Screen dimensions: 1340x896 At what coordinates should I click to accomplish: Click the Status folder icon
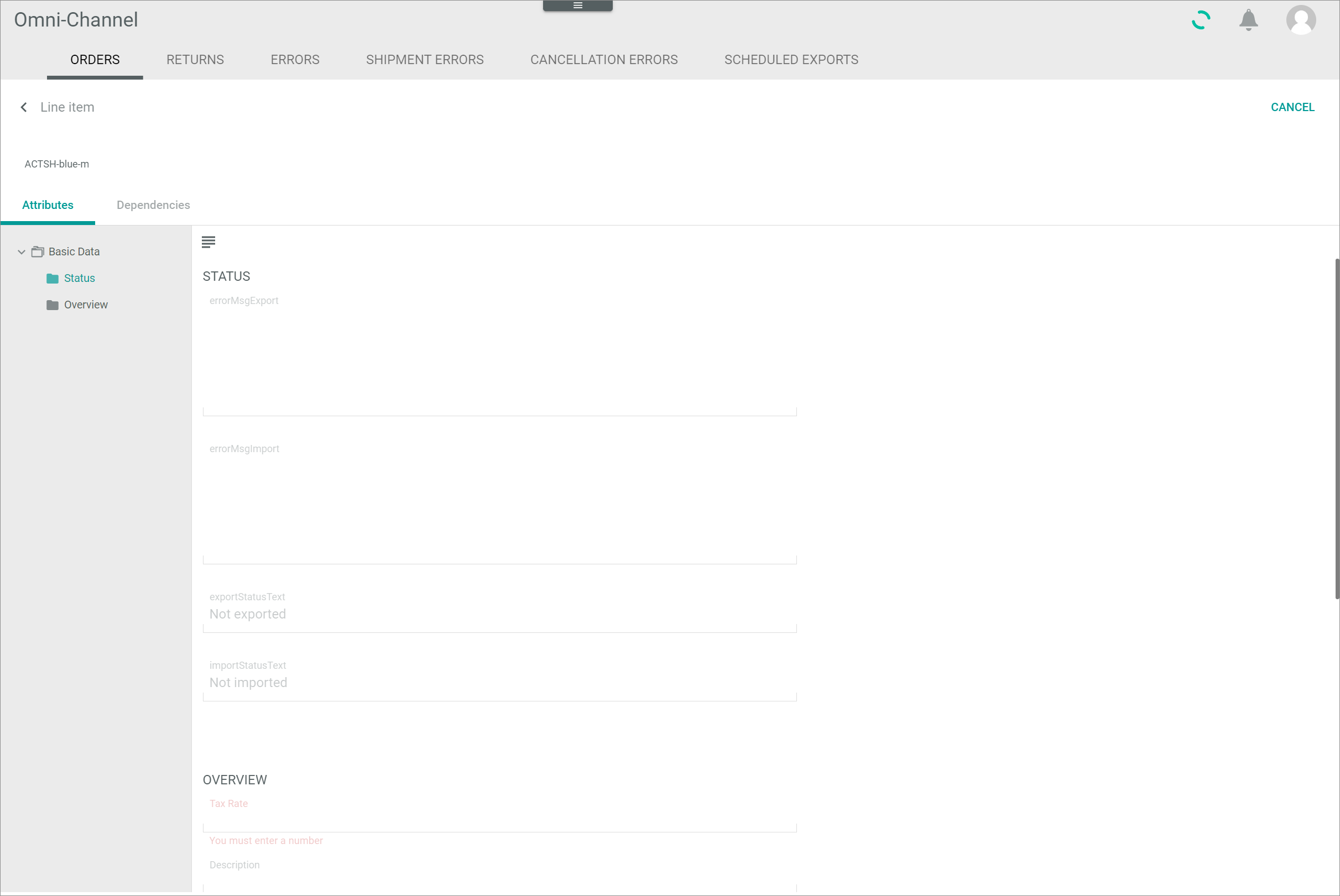click(53, 278)
